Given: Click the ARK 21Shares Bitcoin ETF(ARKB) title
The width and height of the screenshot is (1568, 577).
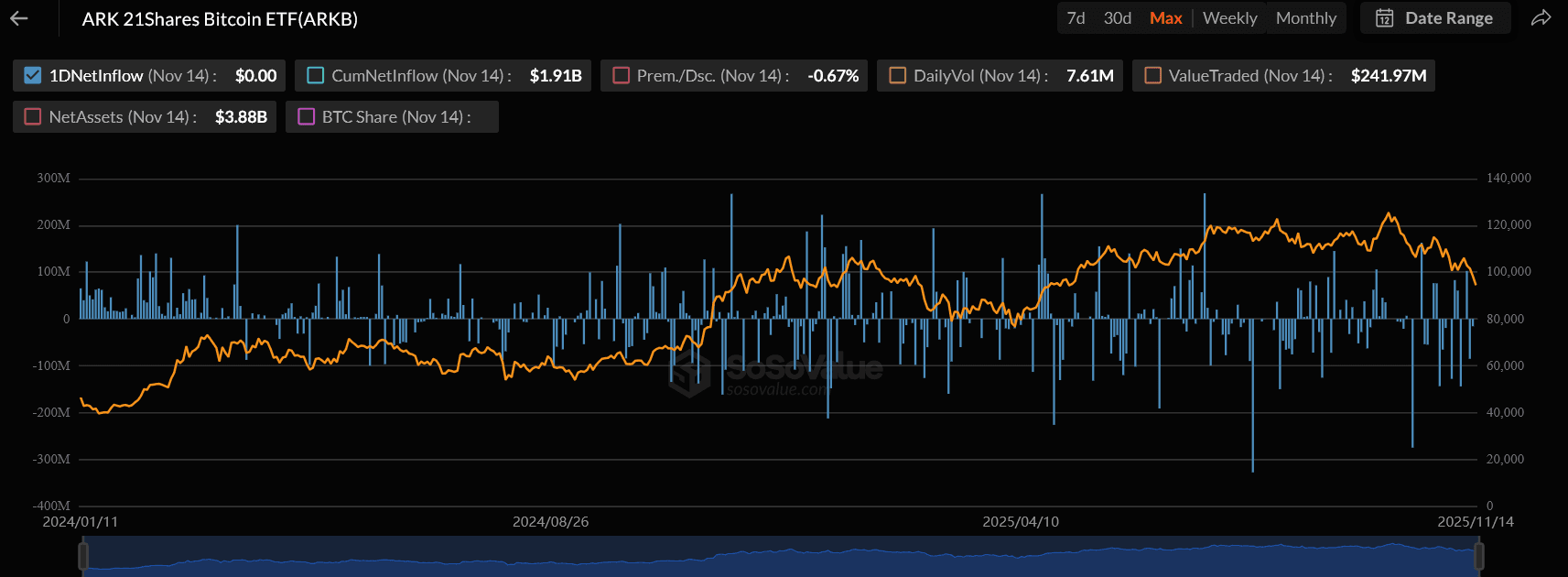Looking at the screenshot, I should pyautogui.click(x=220, y=18).
